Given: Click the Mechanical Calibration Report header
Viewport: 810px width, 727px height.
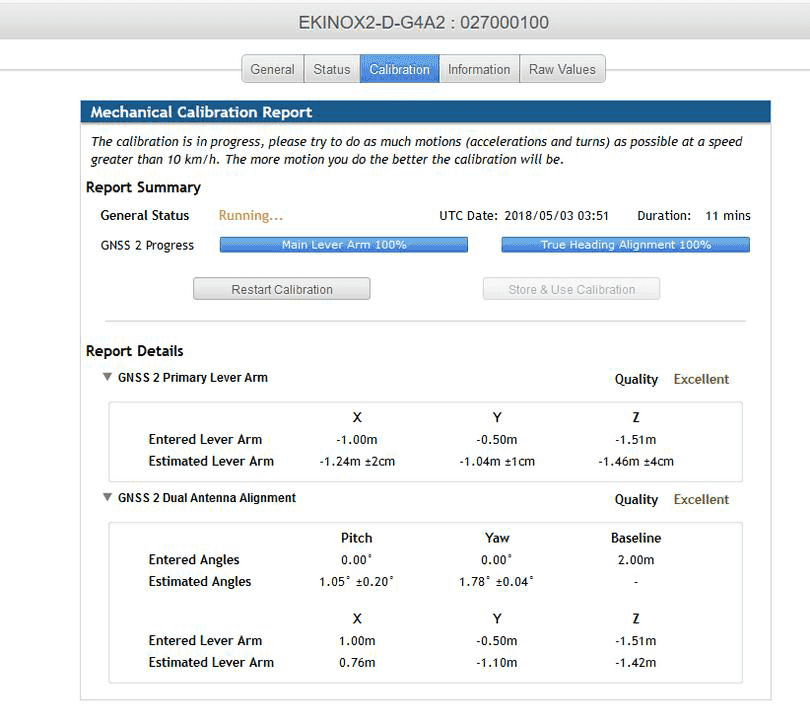Looking at the screenshot, I should coord(201,112).
